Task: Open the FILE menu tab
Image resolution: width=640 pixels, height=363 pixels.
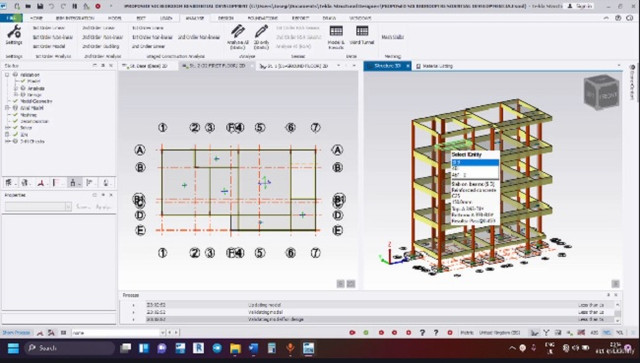Action: click(11, 18)
